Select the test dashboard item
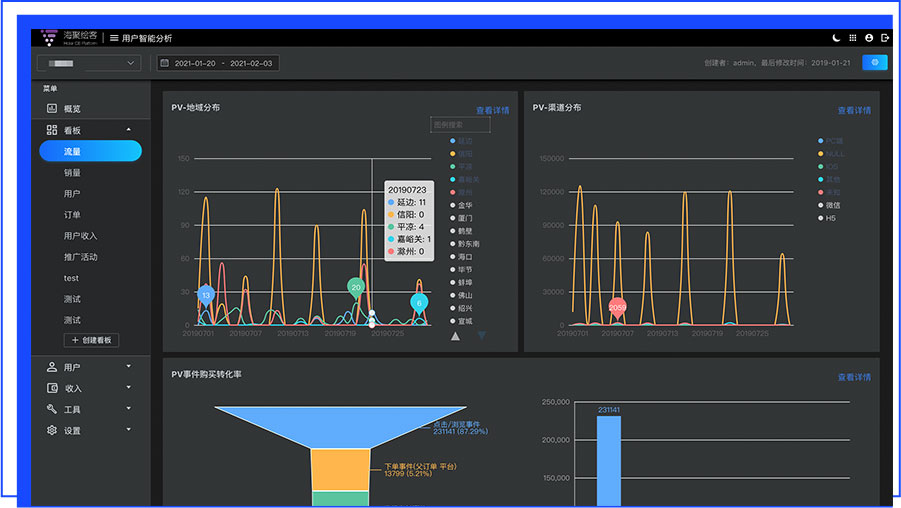The height and width of the screenshot is (508, 901). coord(71,278)
